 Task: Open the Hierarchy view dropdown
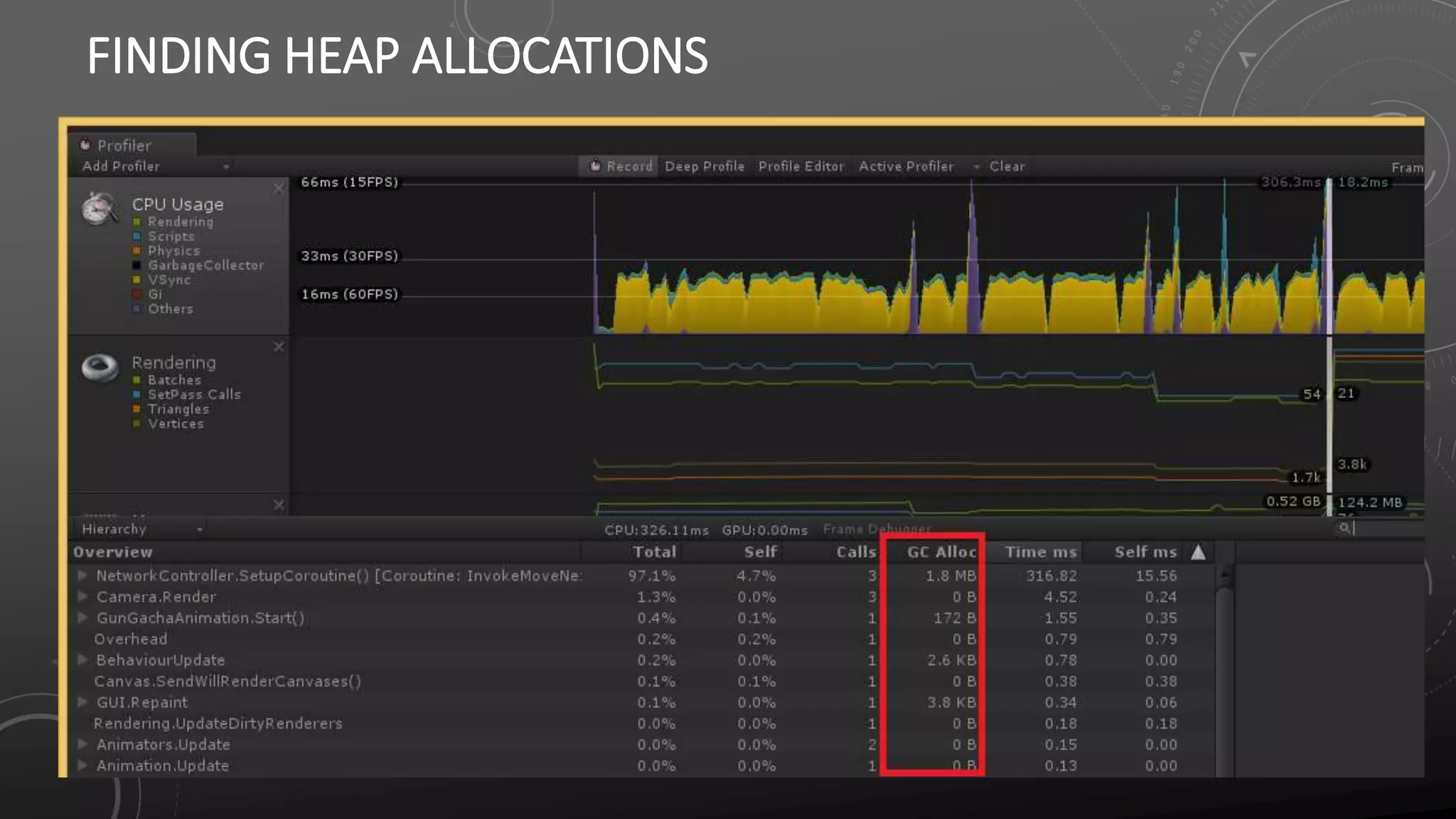141,529
